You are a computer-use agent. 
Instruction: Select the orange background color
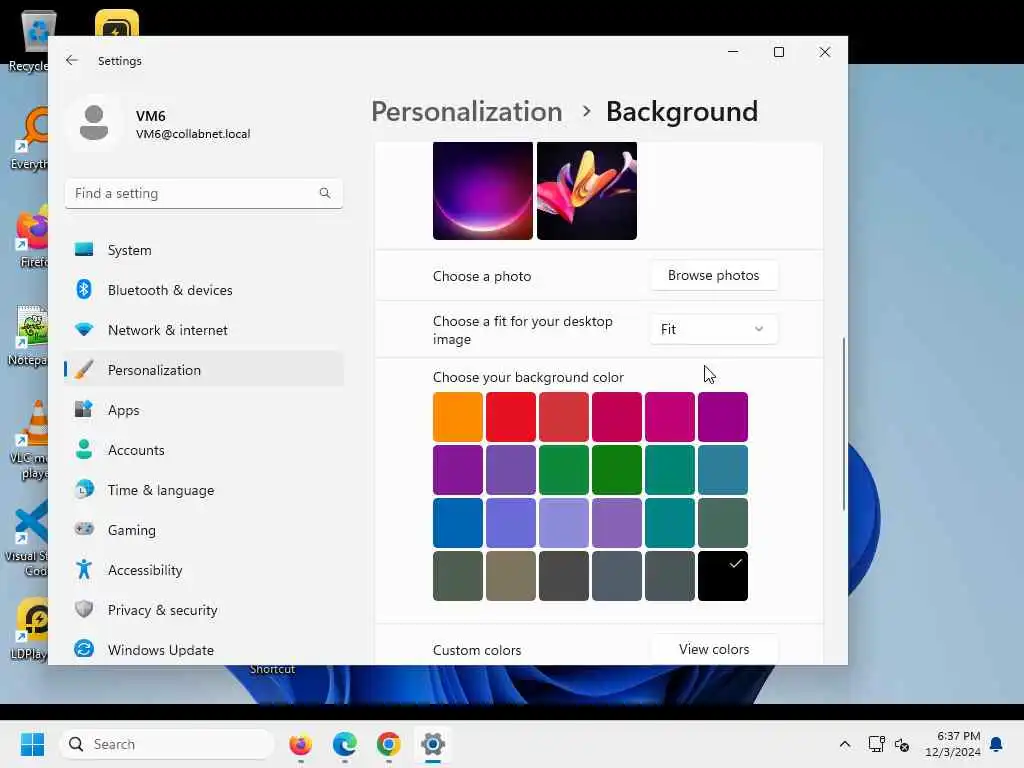click(457, 417)
